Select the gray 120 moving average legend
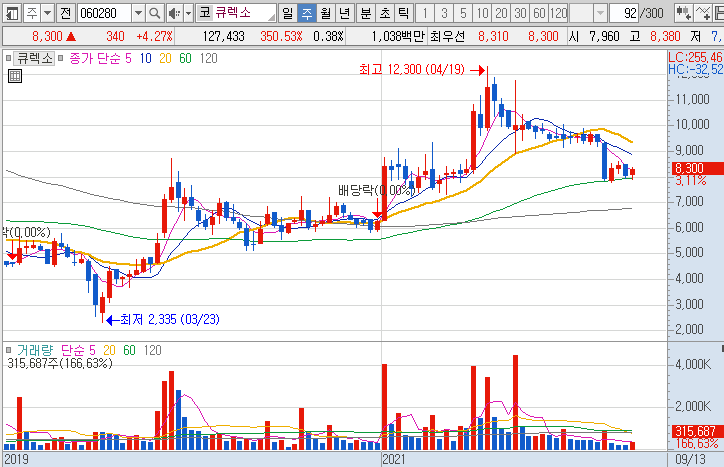The image size is (724, 467). (x=209, y=58)
